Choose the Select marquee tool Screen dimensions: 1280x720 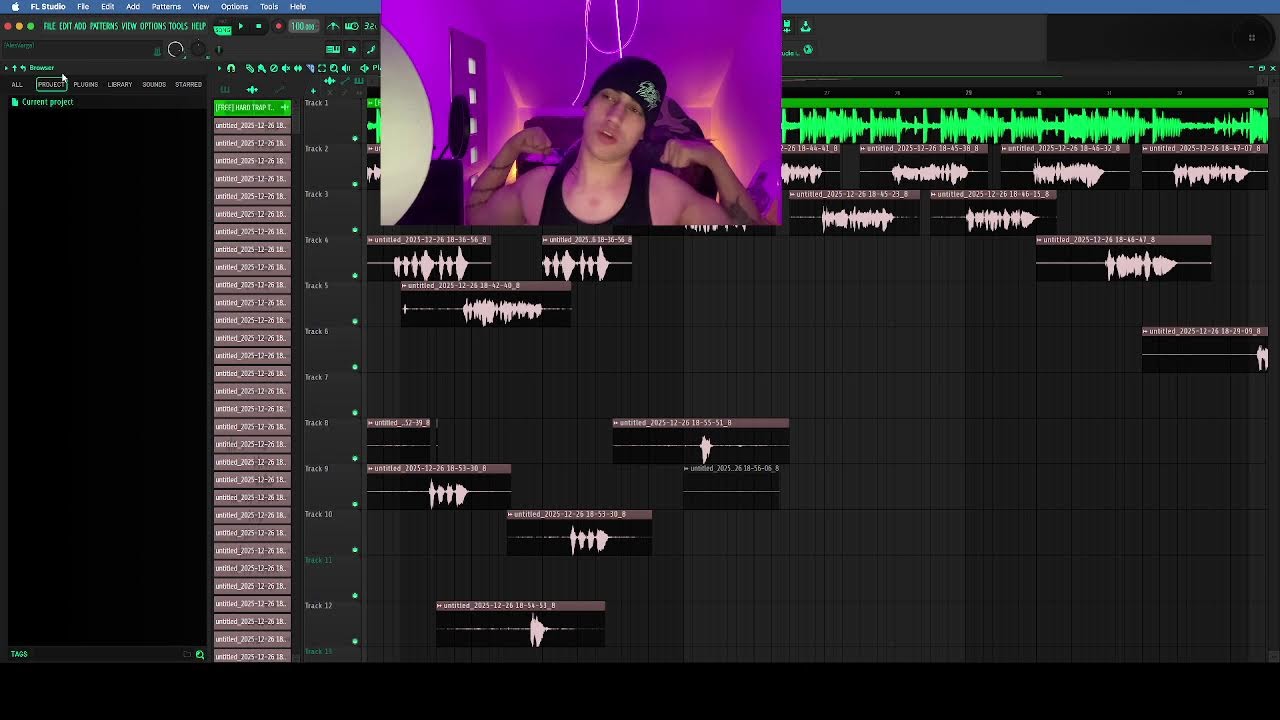tap(322, 68)
